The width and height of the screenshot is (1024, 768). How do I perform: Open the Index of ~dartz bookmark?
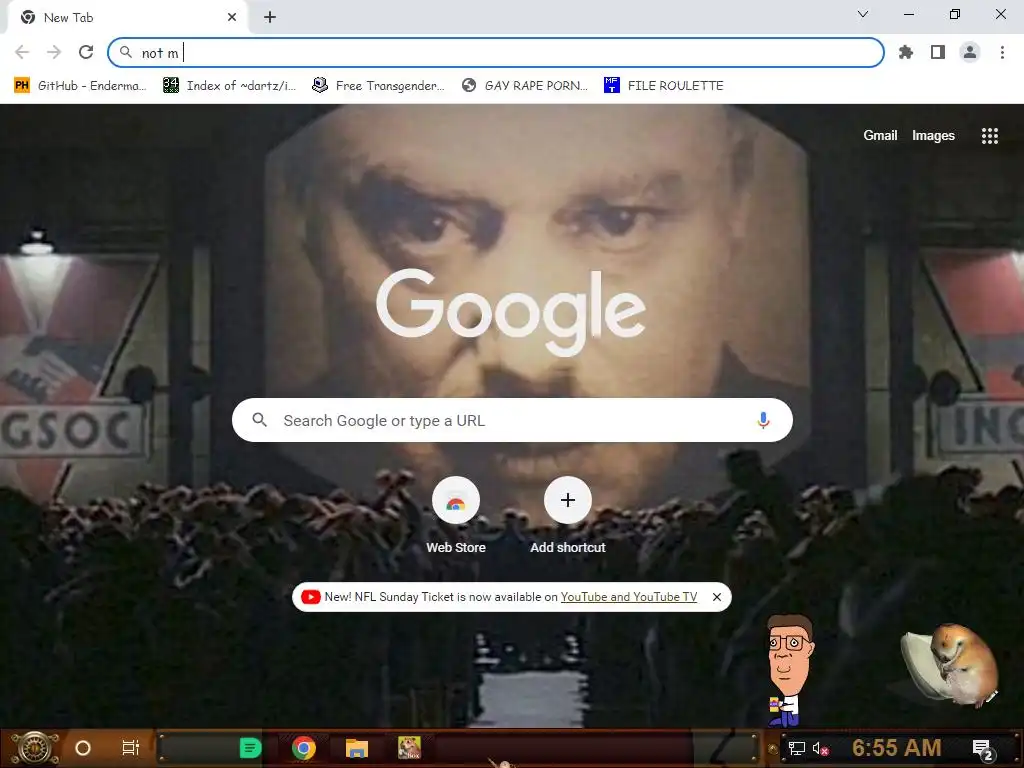point(230,86)
